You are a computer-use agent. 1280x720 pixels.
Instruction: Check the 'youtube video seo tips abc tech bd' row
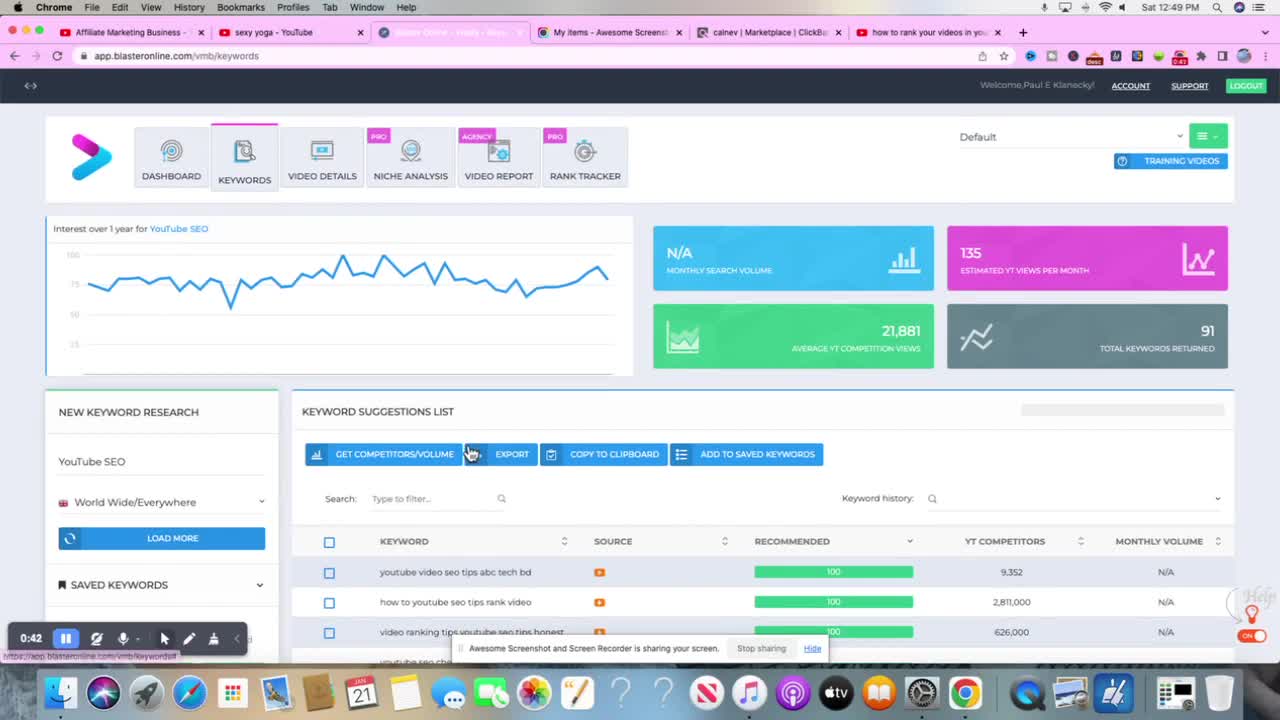pos(329,573)
